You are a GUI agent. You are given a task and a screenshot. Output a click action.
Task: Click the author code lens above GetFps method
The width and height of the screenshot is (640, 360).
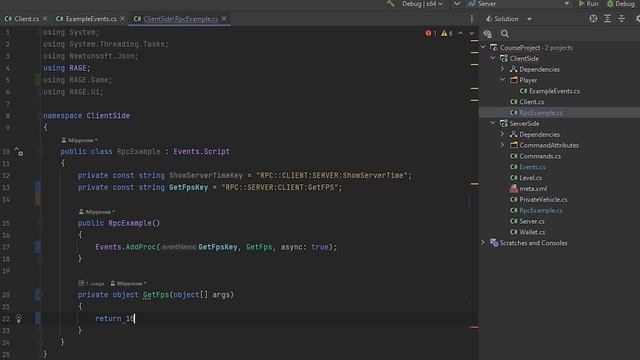coord(128,283)
